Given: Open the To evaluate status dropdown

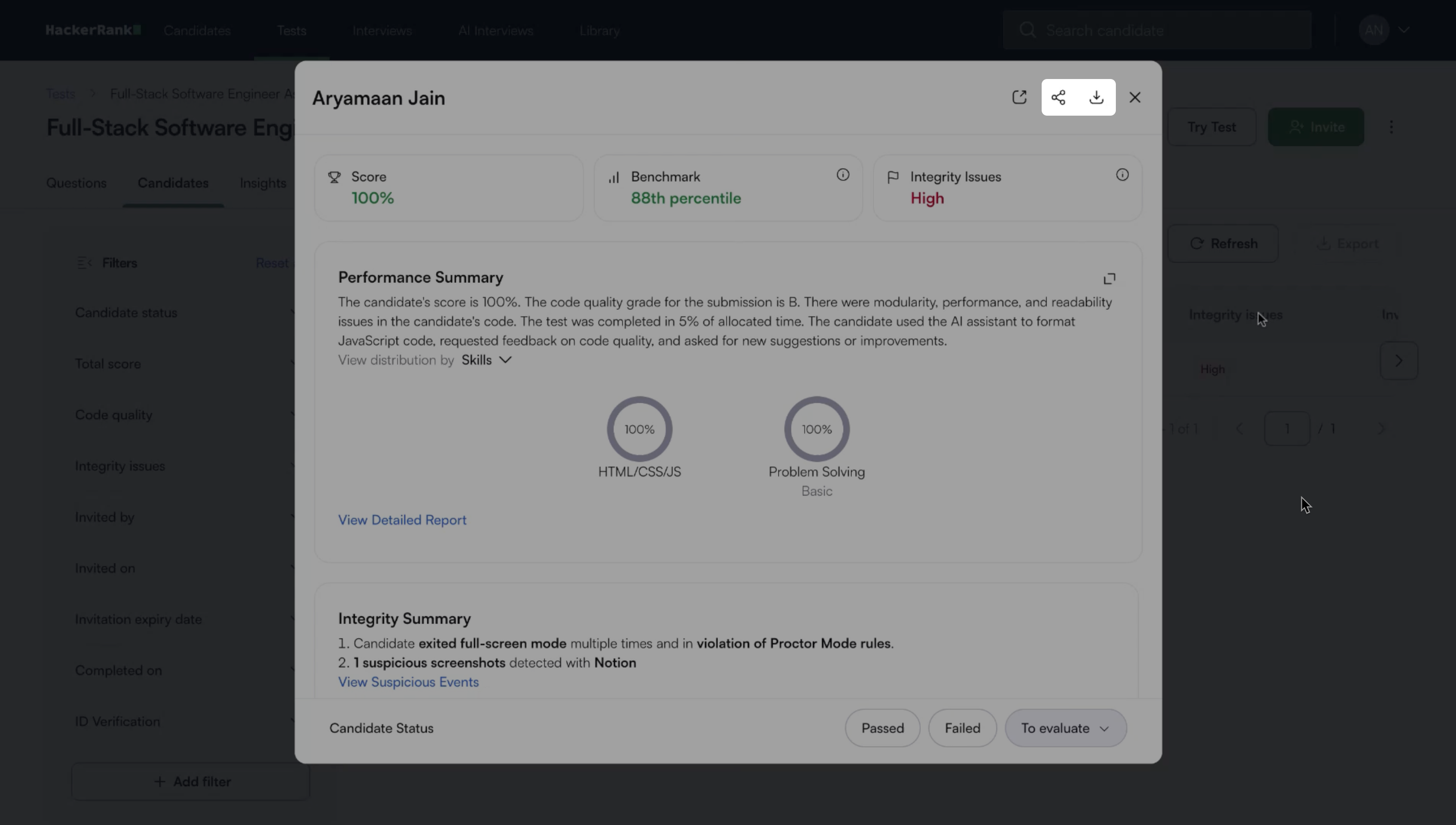Looking at the screenshot, I should pyautogui.click(x=1065, y=728).
